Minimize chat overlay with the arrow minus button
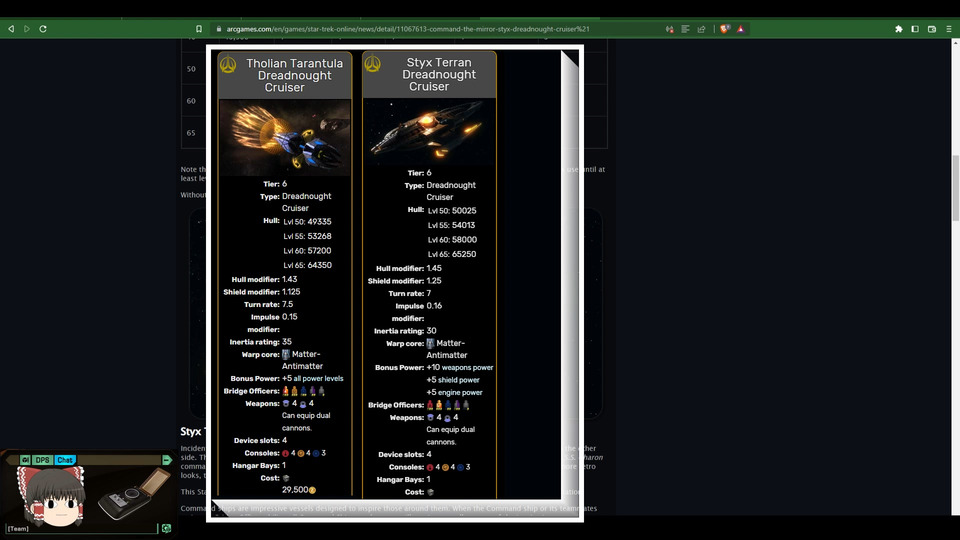Screen dimensions: 960x540 pyautogui.click(x=167, y=460)
